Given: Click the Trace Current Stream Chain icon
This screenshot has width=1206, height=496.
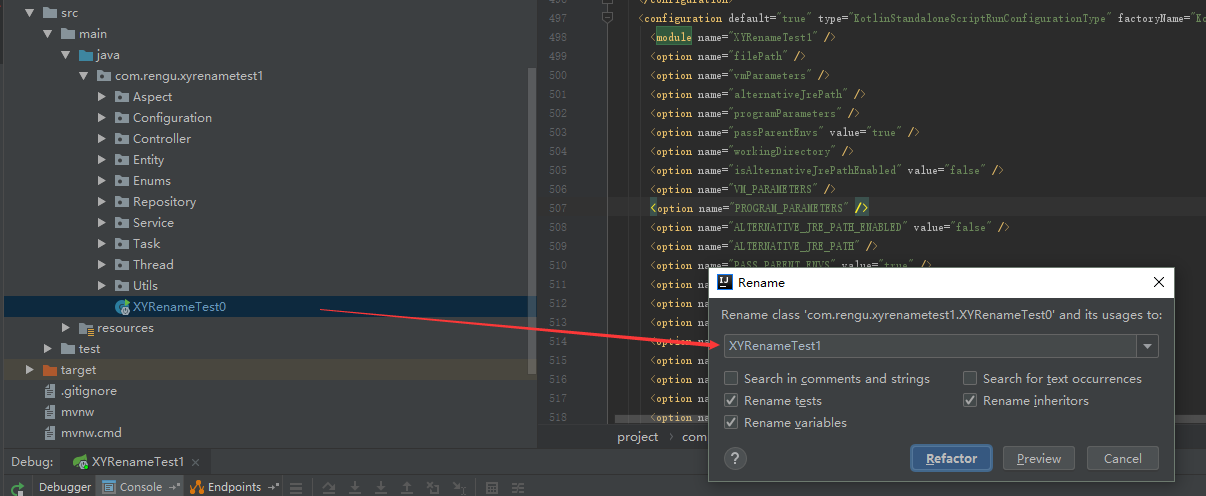Looking at the screenshot, I should point(519,488).
